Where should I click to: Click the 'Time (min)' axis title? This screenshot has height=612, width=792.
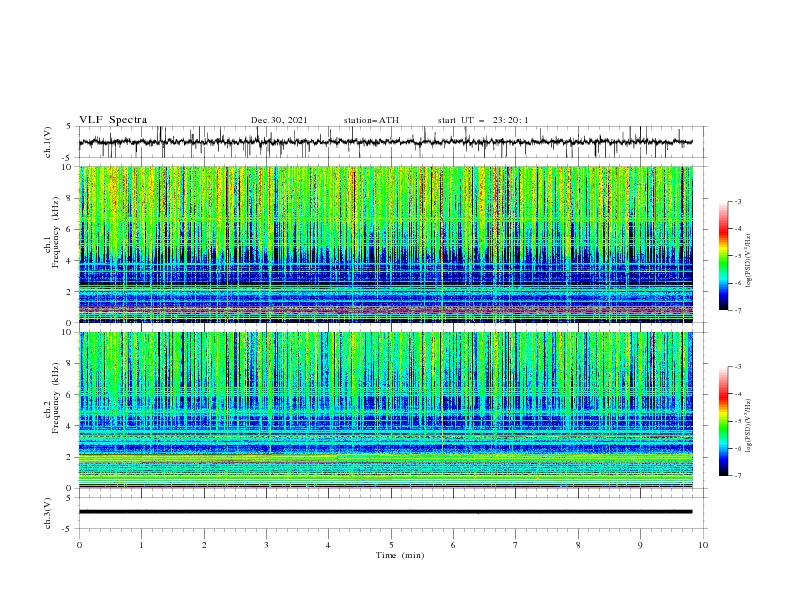[400, 555]
